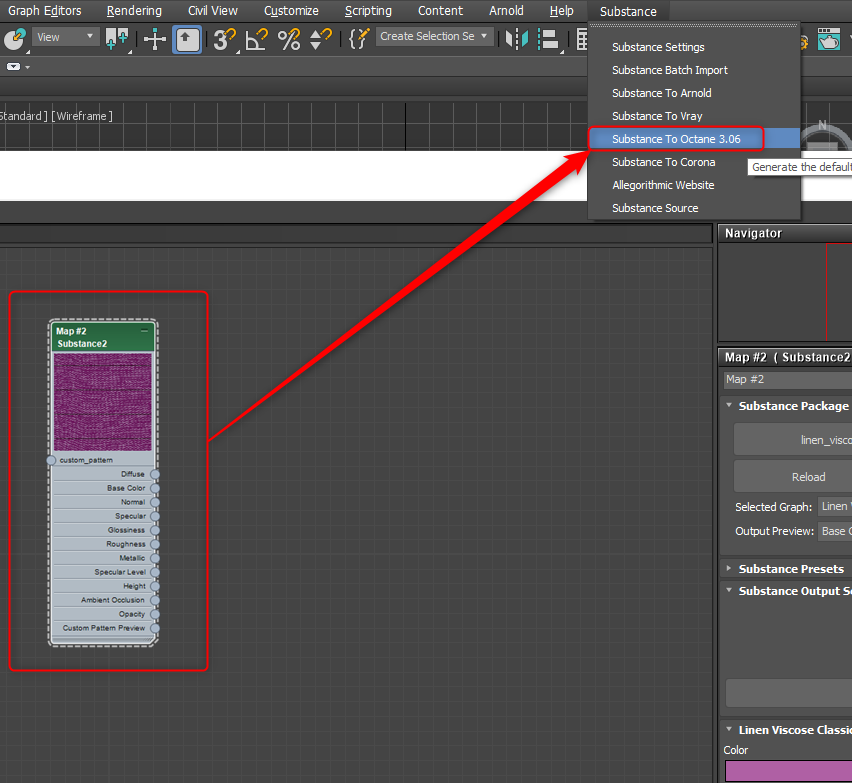Open the Create Selection Set dropdown
This screenshot has width=852, height=783.
[x=435, y=37]
